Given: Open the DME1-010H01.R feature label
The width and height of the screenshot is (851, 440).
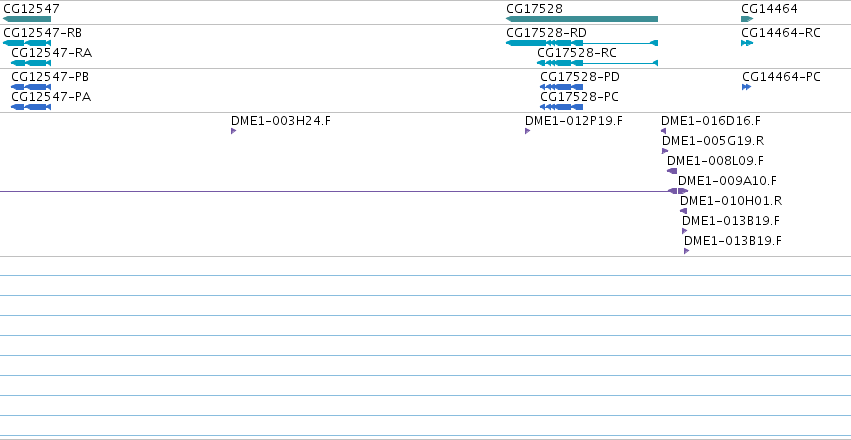Looking at the screenshot, I should [x=731, y=201].
